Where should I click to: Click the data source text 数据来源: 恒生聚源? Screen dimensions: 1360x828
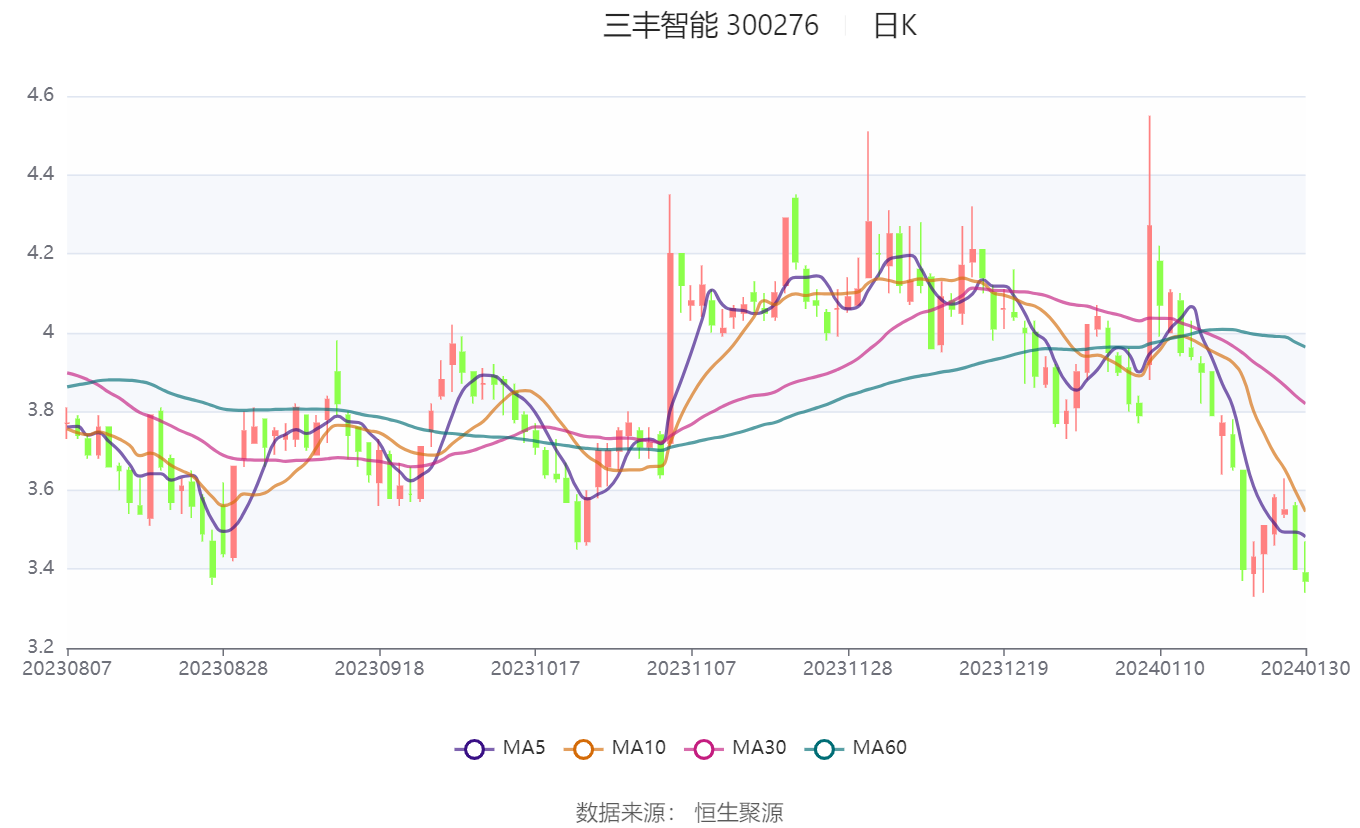click(680, 812)
